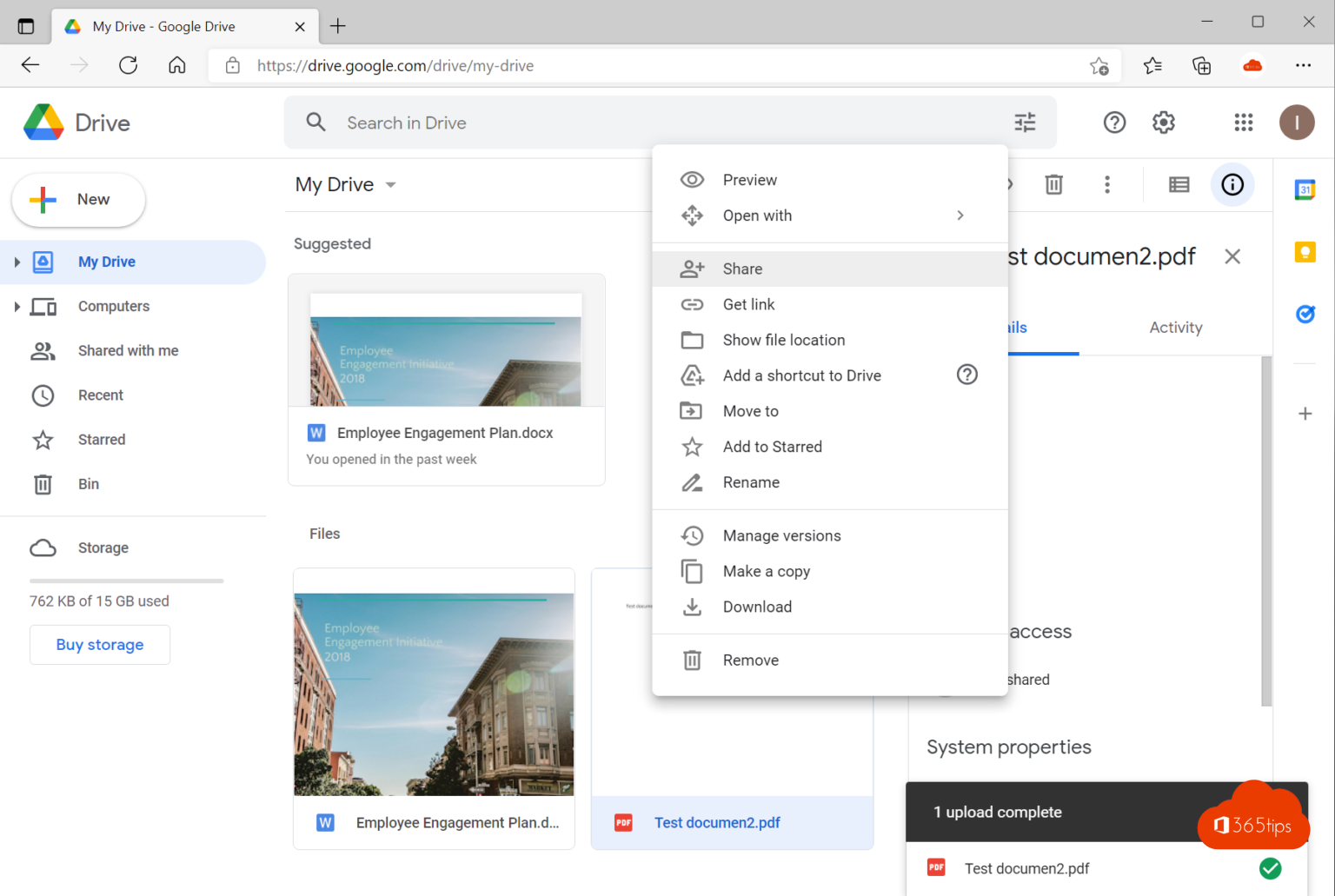The width and height of the screenshot is (1335, 896).
Task: Select the Delete trash icon in toolbar
Action: [x=1053, y=184]
